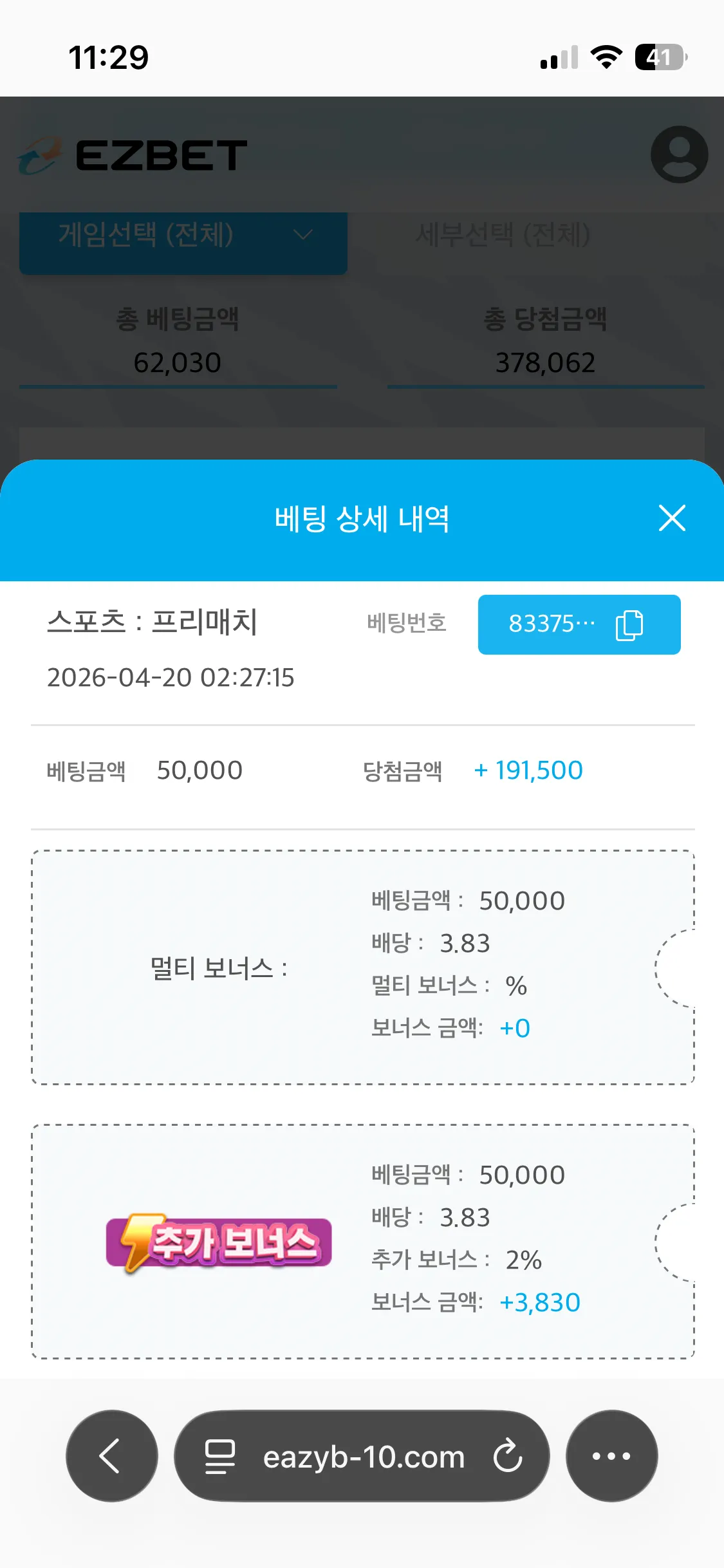724x1568 pixels.
Task: Tap the 총 베팅금액 62,030 summary
Action: 178,341
